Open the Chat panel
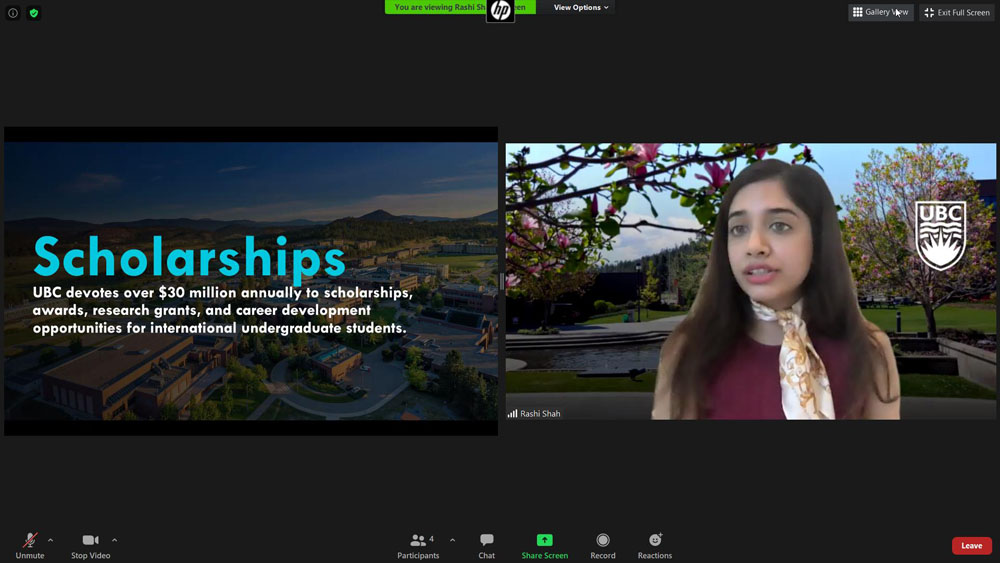Image resolution: width=1000 pixels, height=563 pixels. coord(487,546)
